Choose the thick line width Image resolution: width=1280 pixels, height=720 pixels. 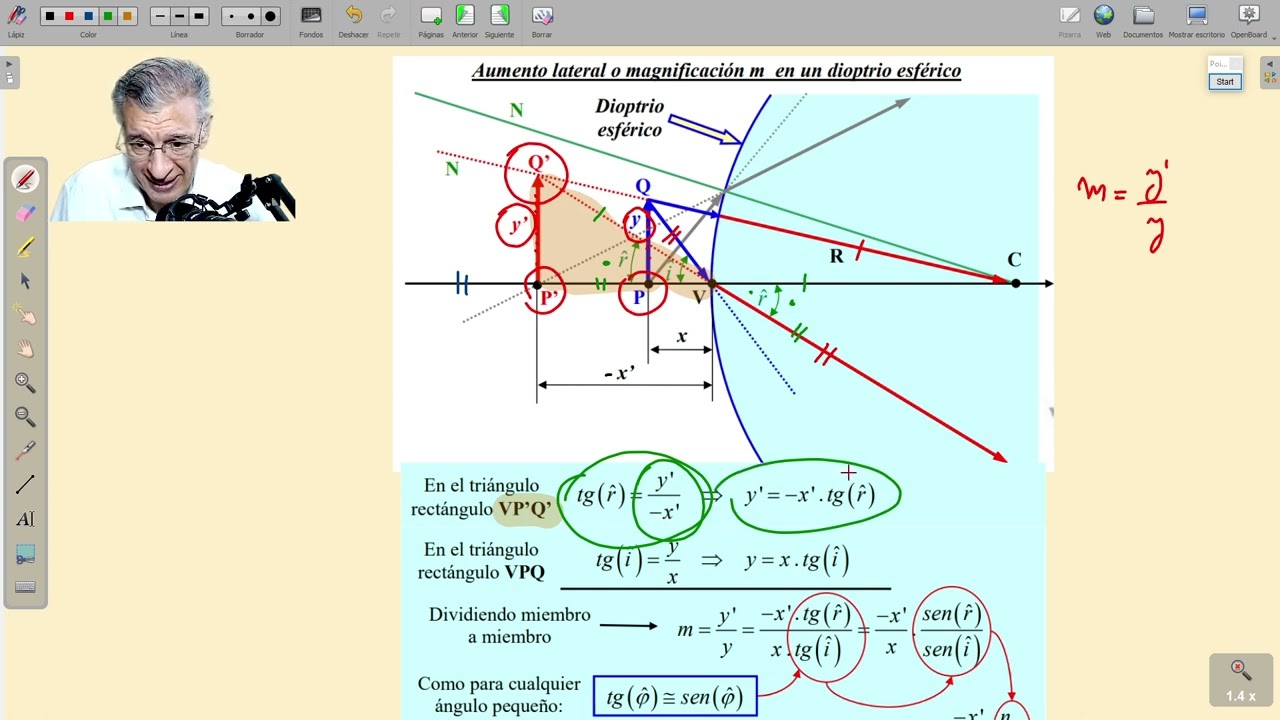198,16
